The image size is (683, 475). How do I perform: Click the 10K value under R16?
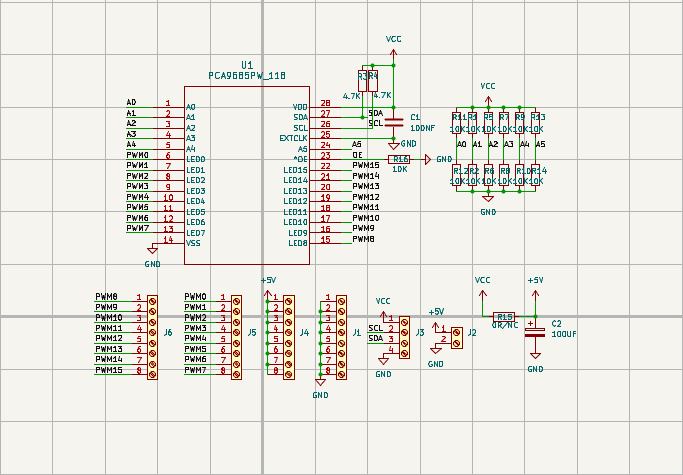coord(399,169)
